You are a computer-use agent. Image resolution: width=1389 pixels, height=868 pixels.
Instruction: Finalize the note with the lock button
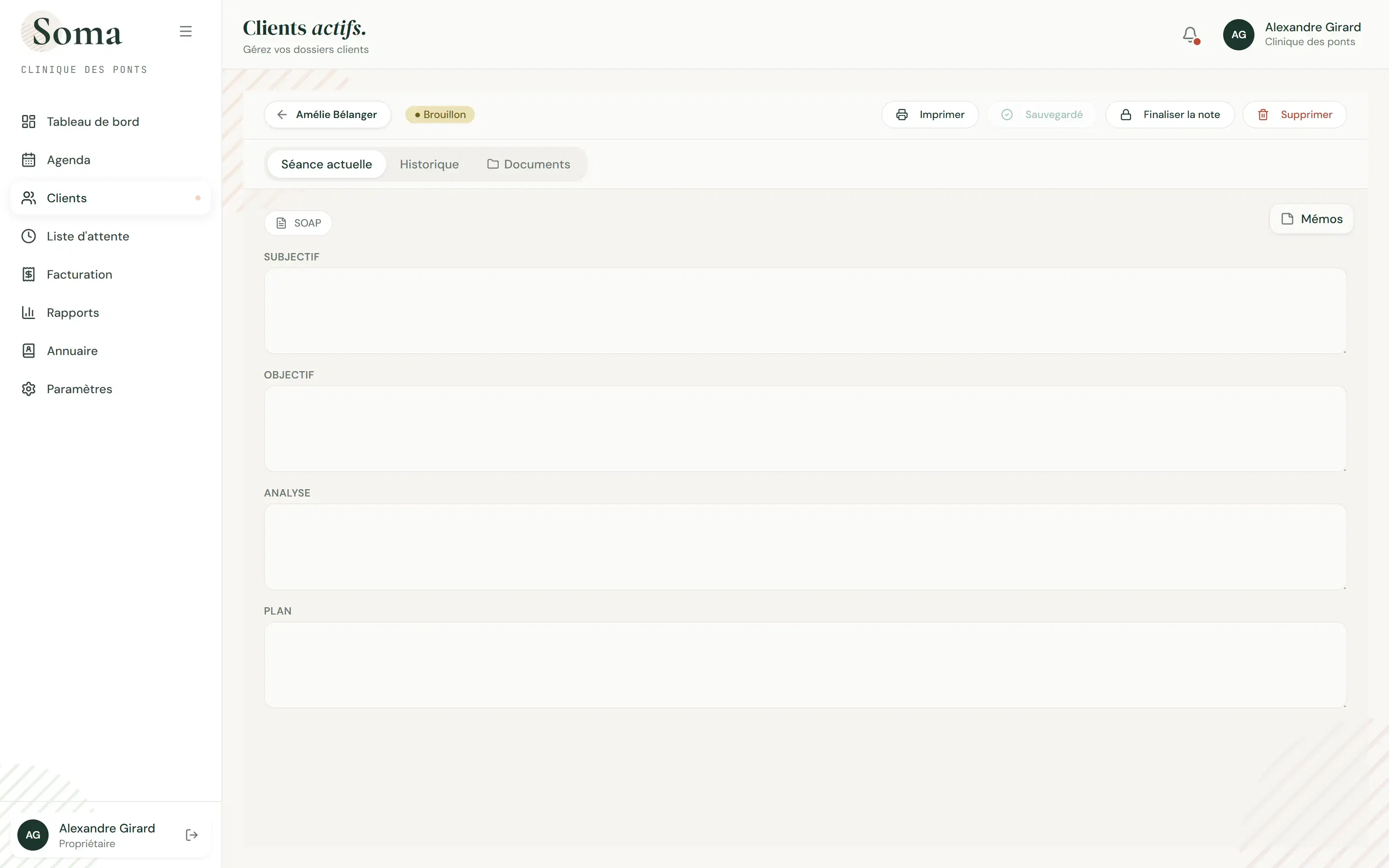click(1170, 115)
